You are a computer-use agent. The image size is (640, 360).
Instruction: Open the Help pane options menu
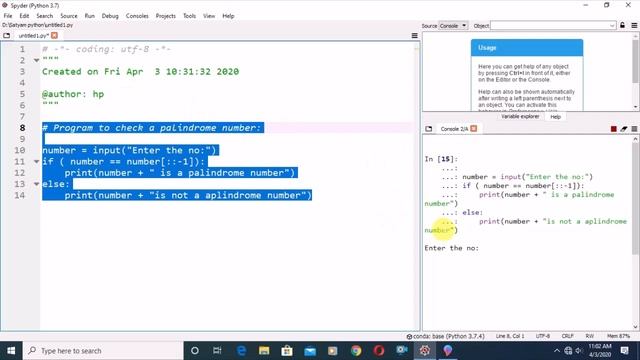[x=634, y=25]
